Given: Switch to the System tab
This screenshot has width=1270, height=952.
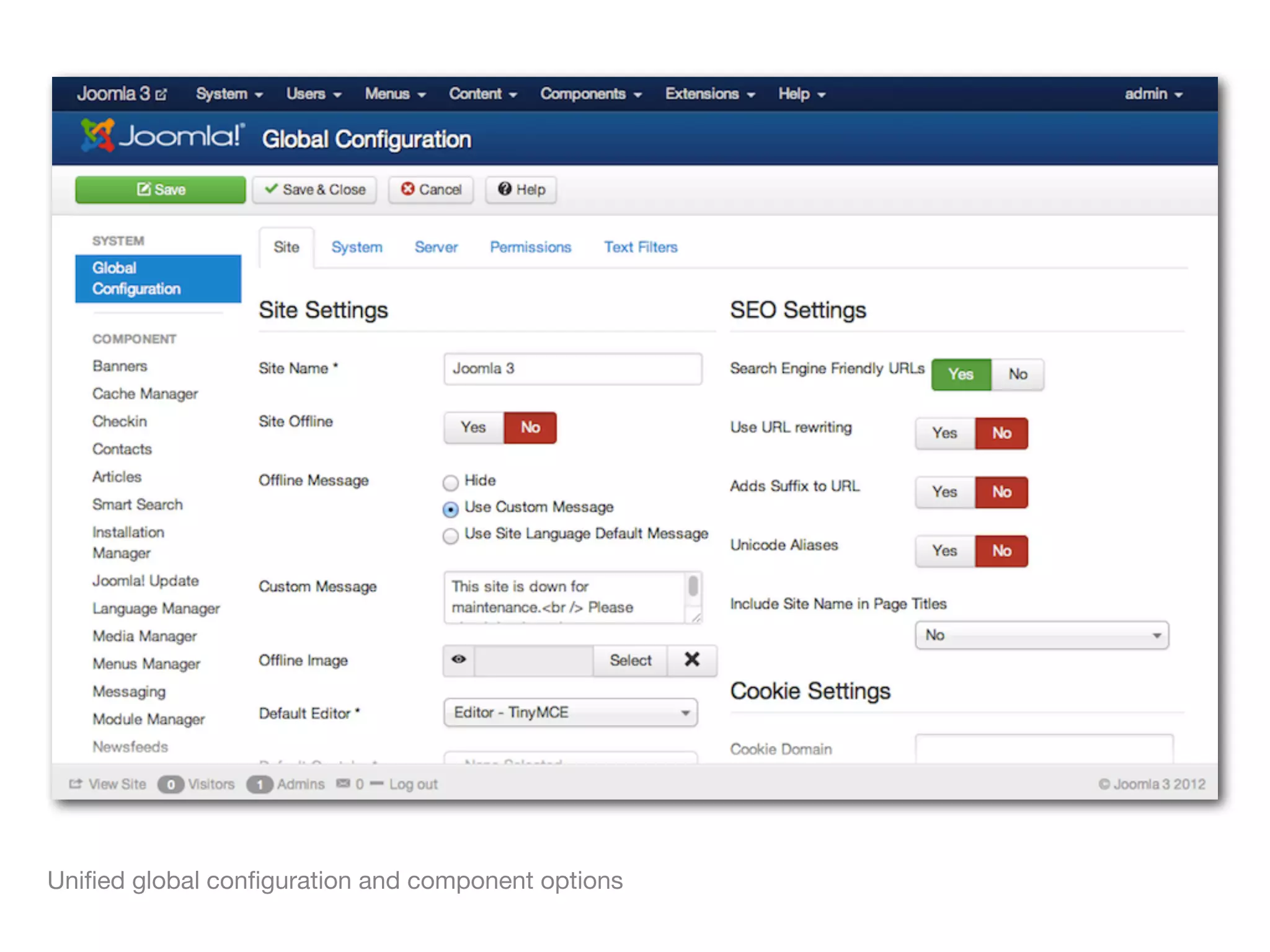Looking at the screenshot, I should point(357,247).
